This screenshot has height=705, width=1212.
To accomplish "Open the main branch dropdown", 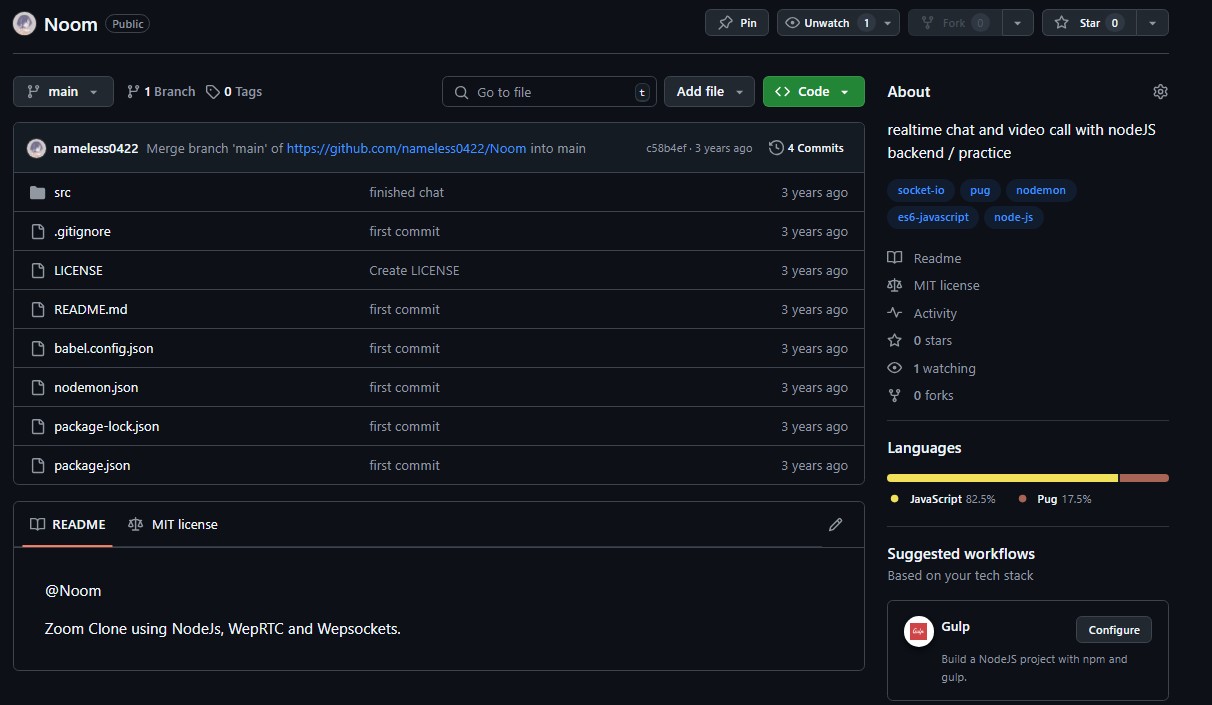I will (x=62, y=92).
